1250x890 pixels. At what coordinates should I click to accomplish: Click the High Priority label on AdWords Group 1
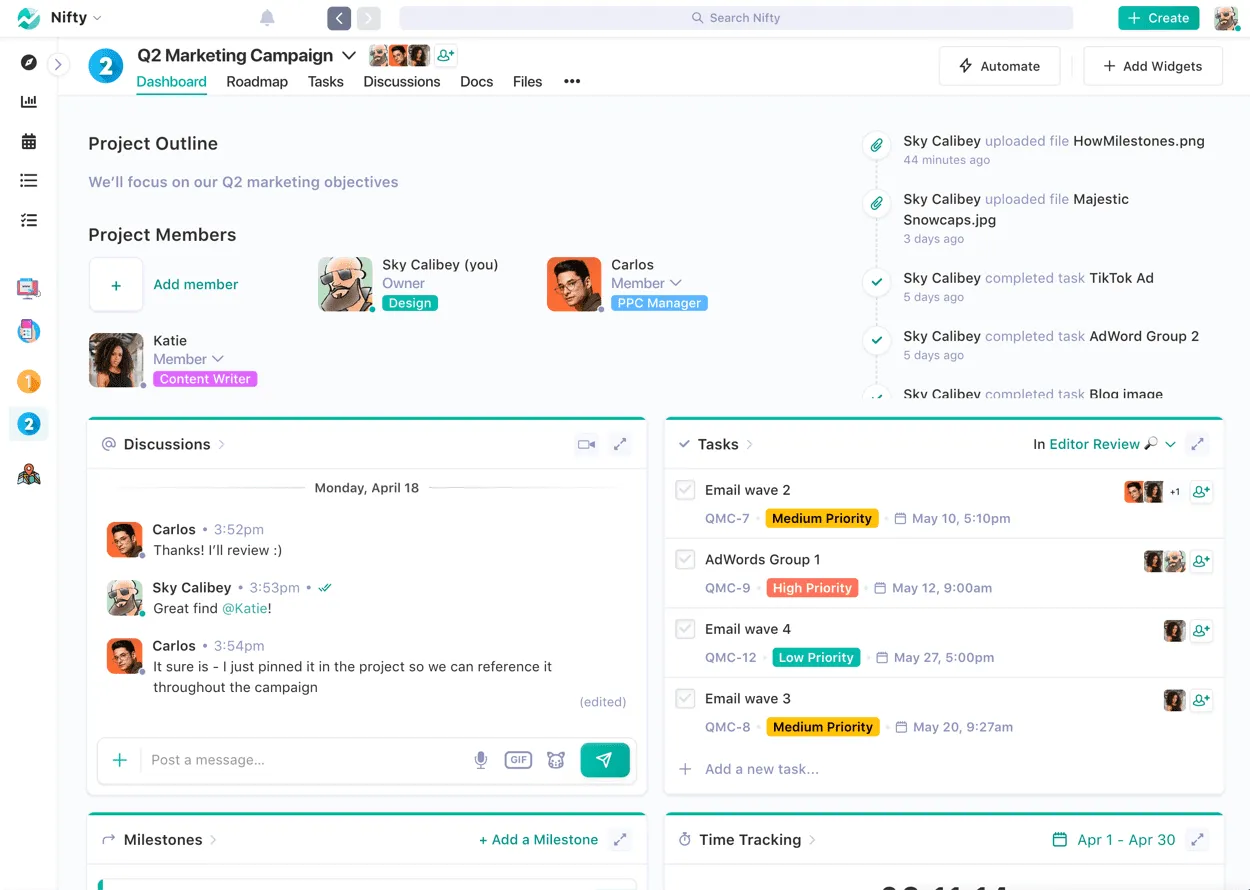[812, 588]
